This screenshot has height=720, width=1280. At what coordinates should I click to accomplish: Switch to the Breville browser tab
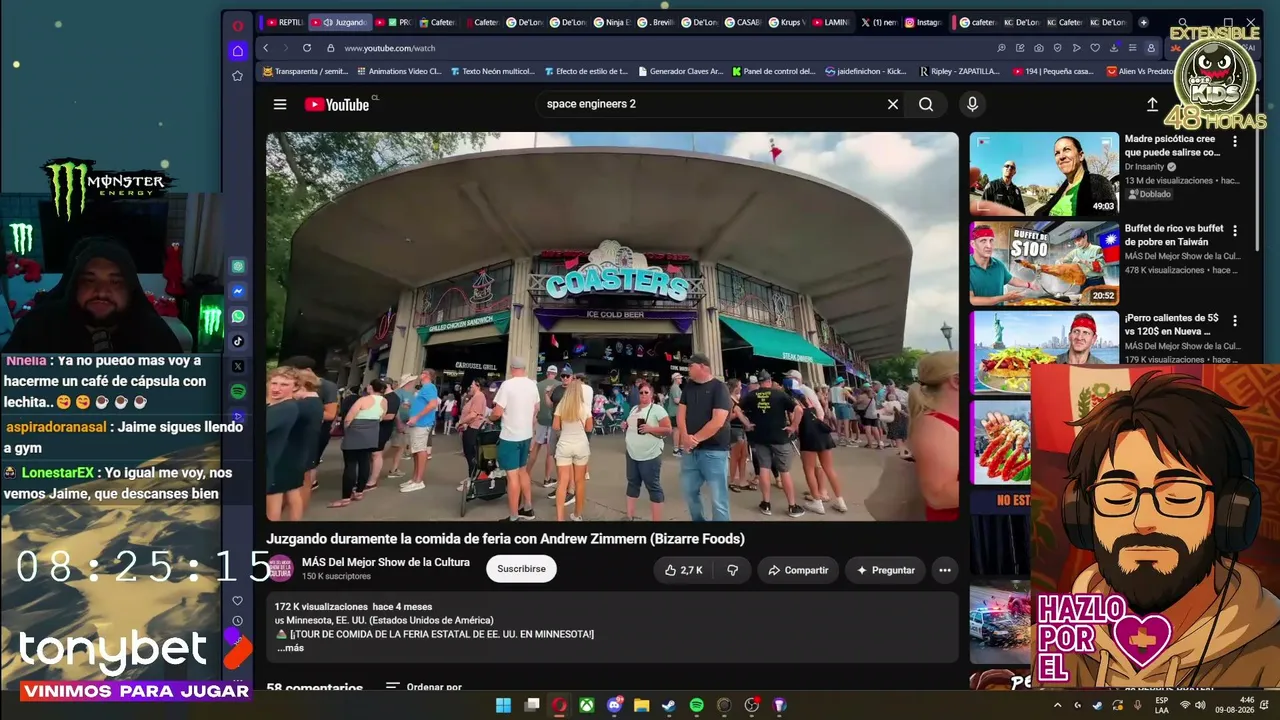click(657, 22)
